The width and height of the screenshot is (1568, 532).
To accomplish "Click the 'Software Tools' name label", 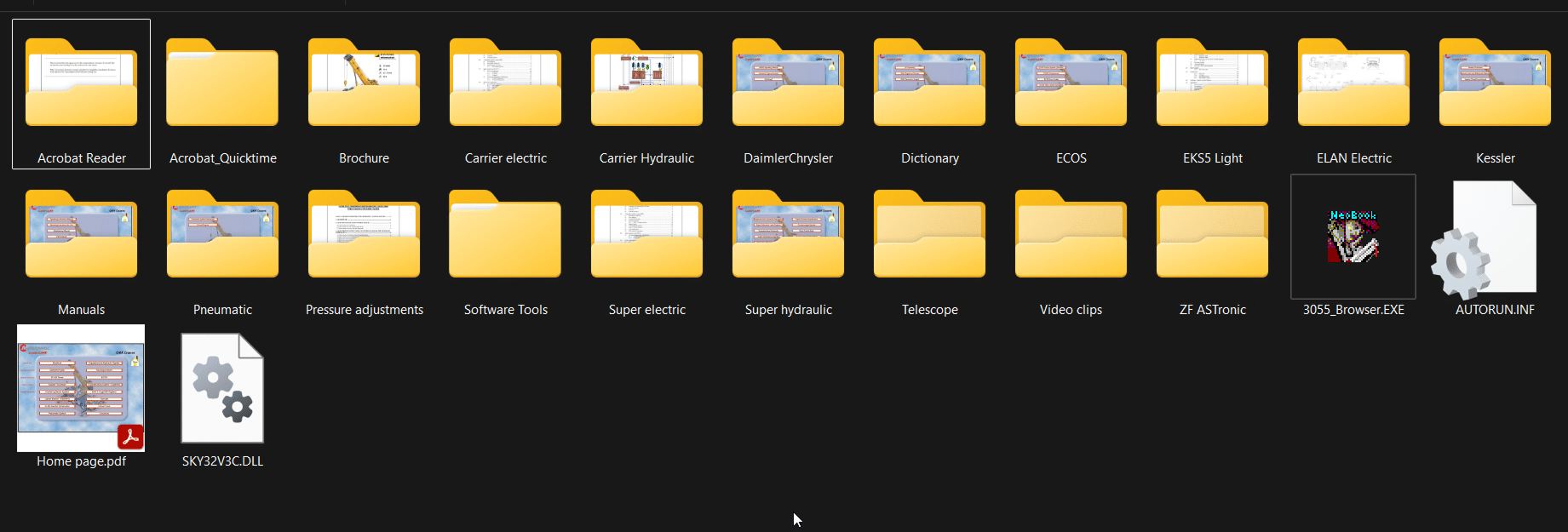I will [x=506, y=310].
